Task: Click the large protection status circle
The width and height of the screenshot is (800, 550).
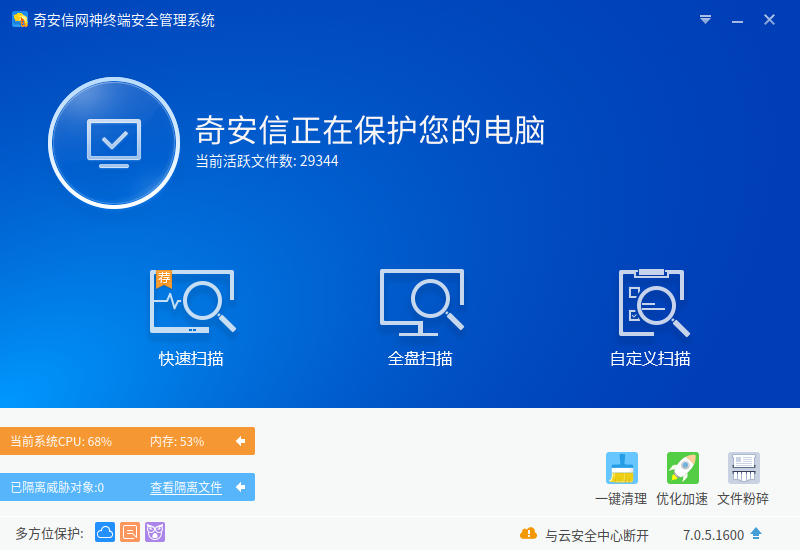Action: [113, 141]
